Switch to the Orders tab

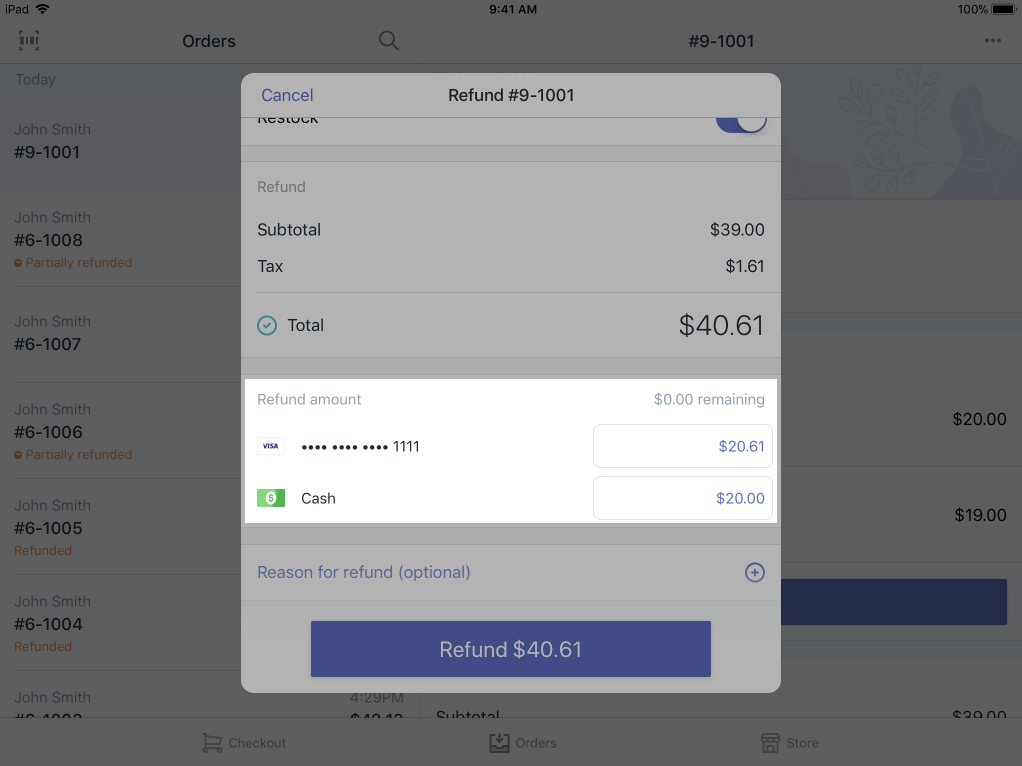tap(523, 743)
